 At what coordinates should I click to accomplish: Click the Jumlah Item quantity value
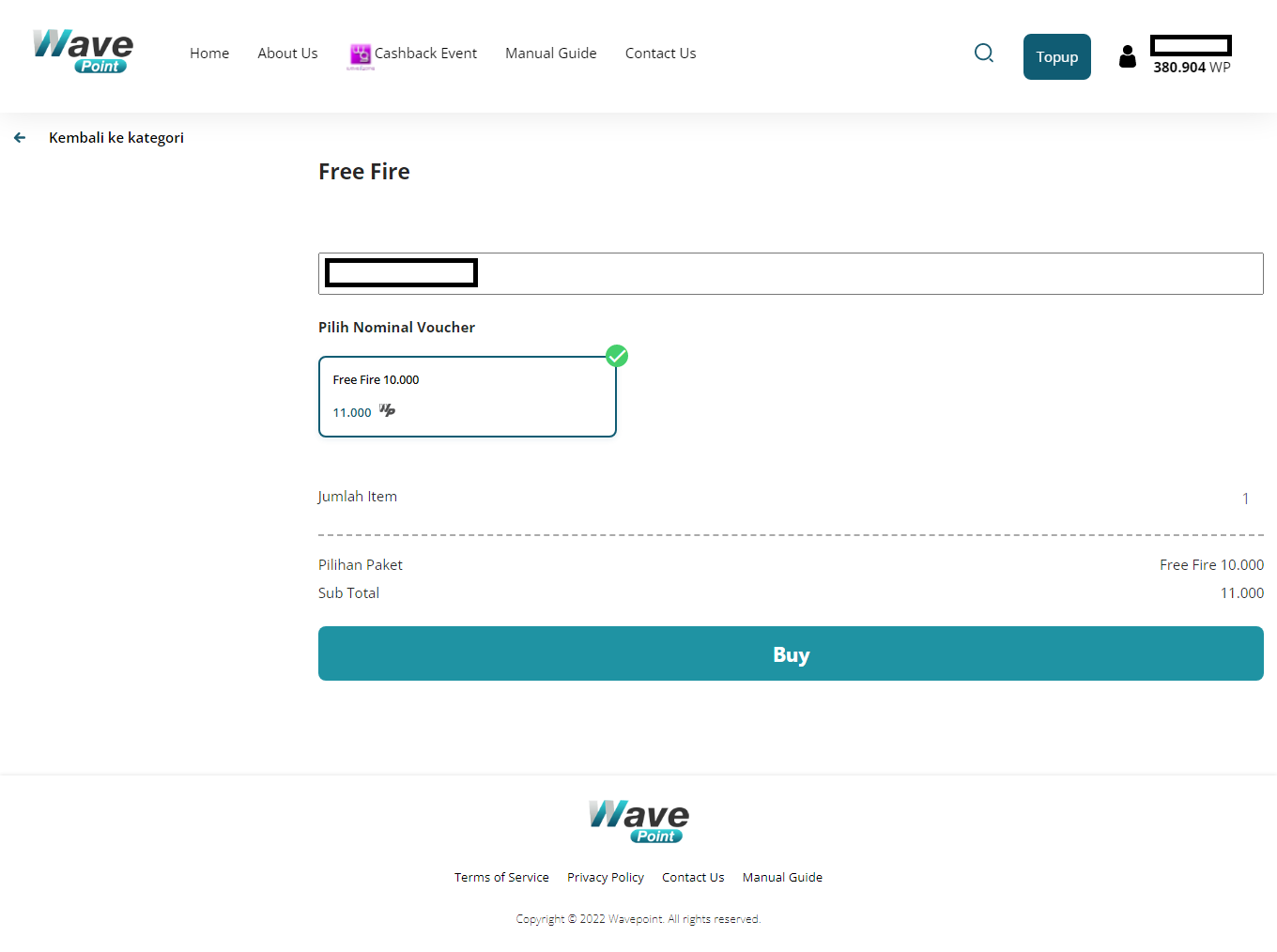(1245, 499)
